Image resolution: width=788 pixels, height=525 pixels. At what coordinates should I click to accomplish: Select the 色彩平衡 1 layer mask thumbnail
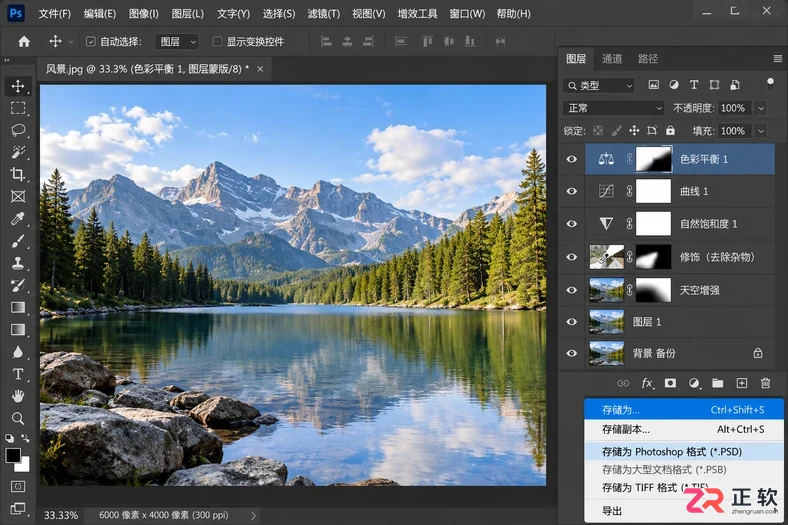653,159
